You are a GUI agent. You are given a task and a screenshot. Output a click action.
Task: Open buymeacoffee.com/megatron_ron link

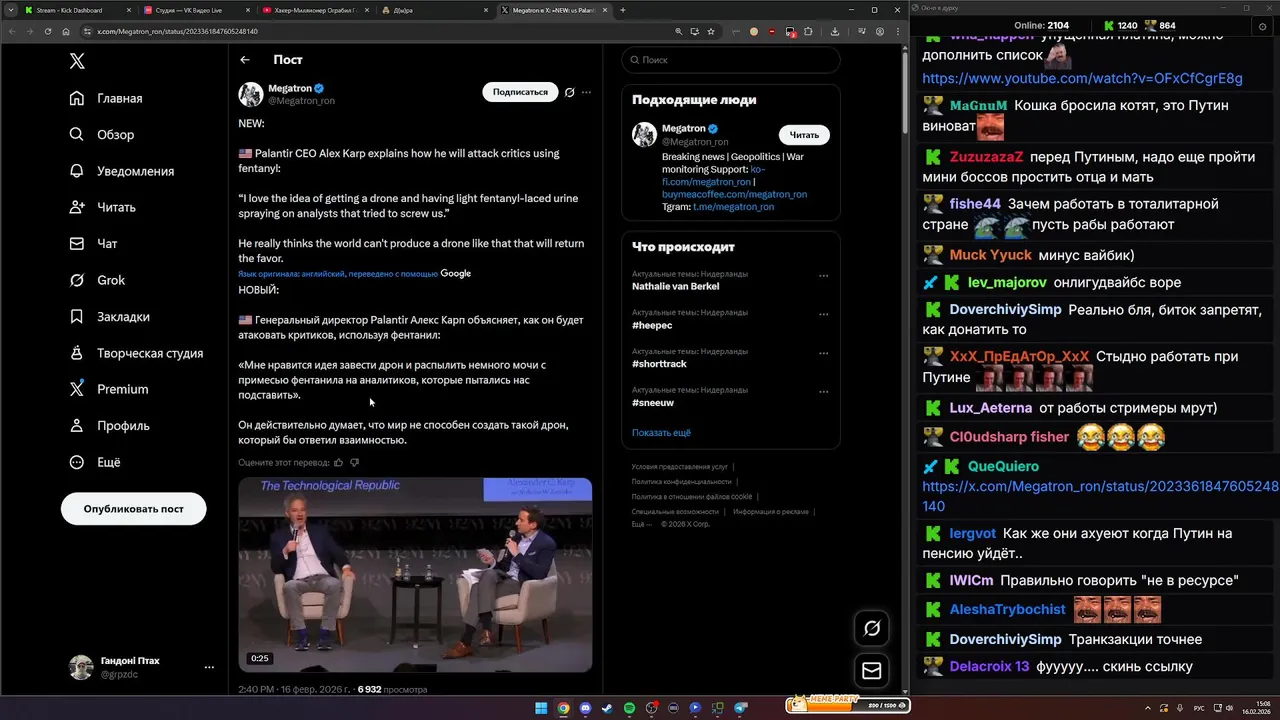pos(734,194)
